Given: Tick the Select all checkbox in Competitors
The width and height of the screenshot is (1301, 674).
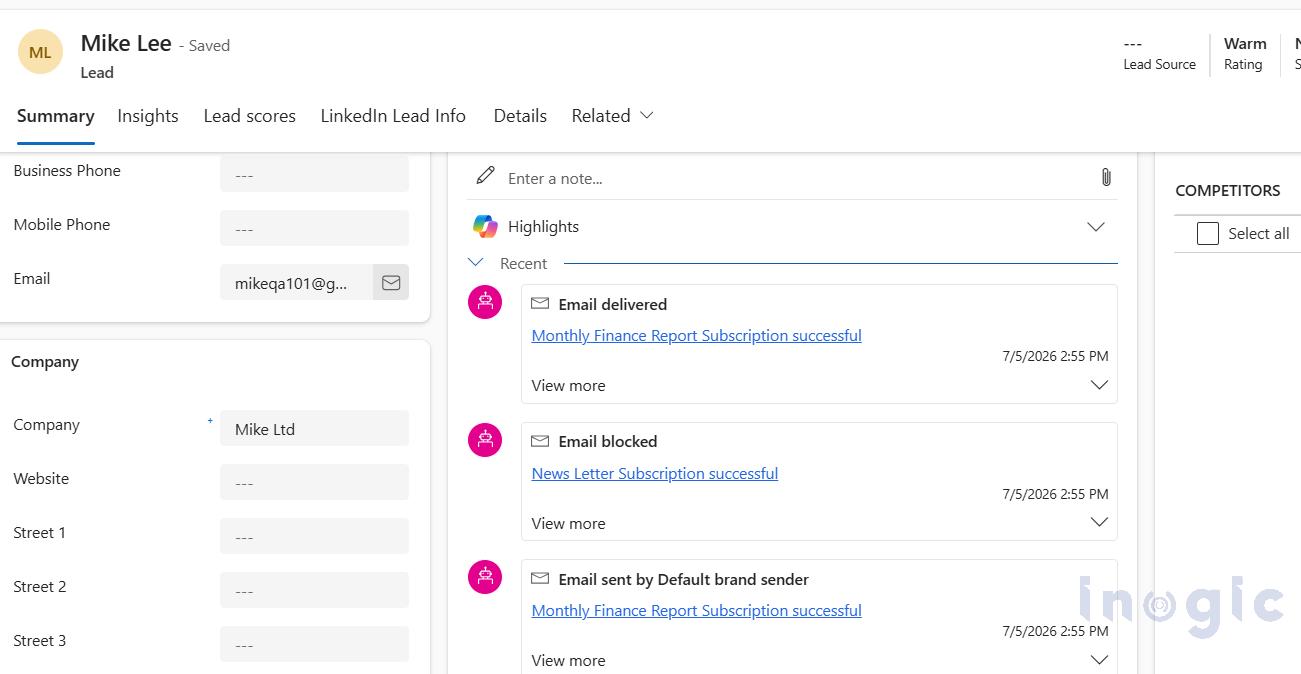Looking at the screenshot, I should (1208, 233).
